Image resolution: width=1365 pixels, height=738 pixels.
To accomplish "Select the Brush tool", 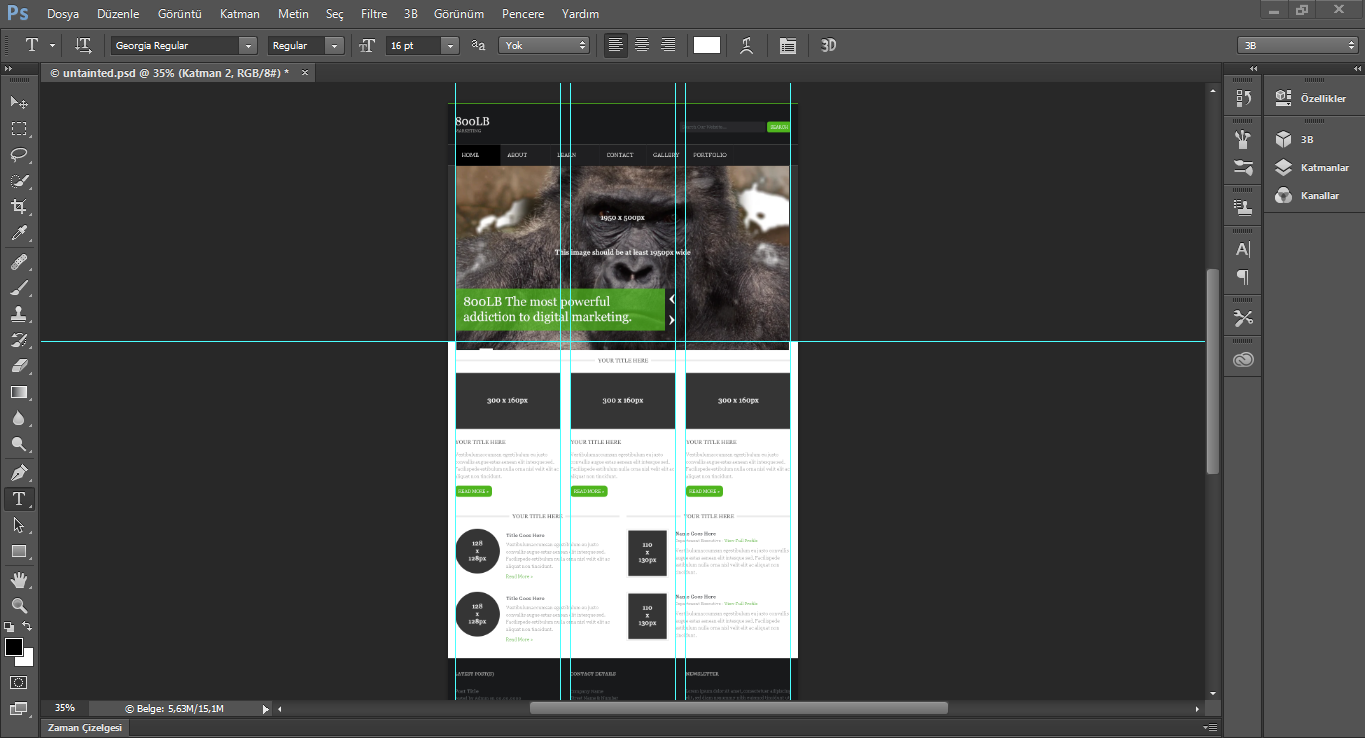I will point(19,288).
